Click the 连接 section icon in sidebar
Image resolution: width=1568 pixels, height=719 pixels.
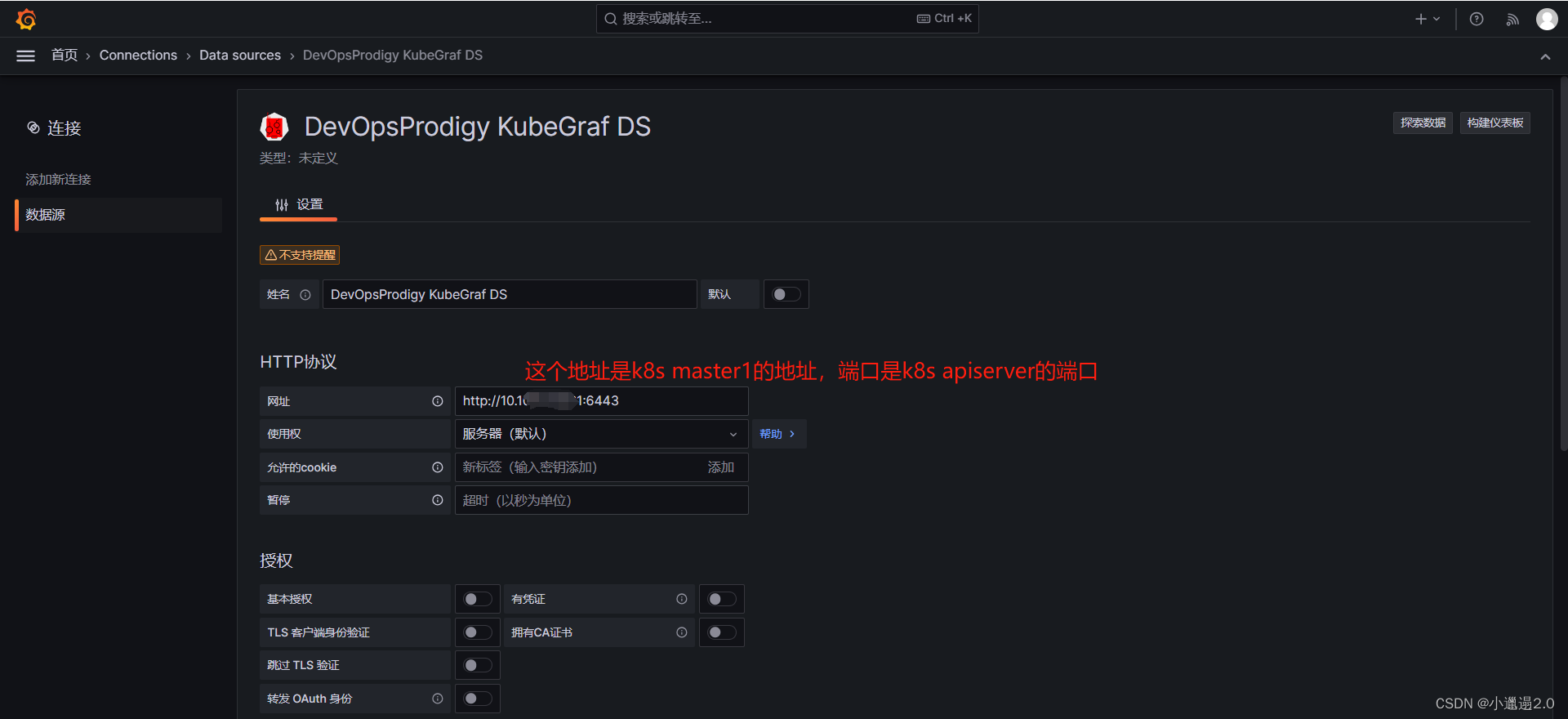tap(33, 127)
